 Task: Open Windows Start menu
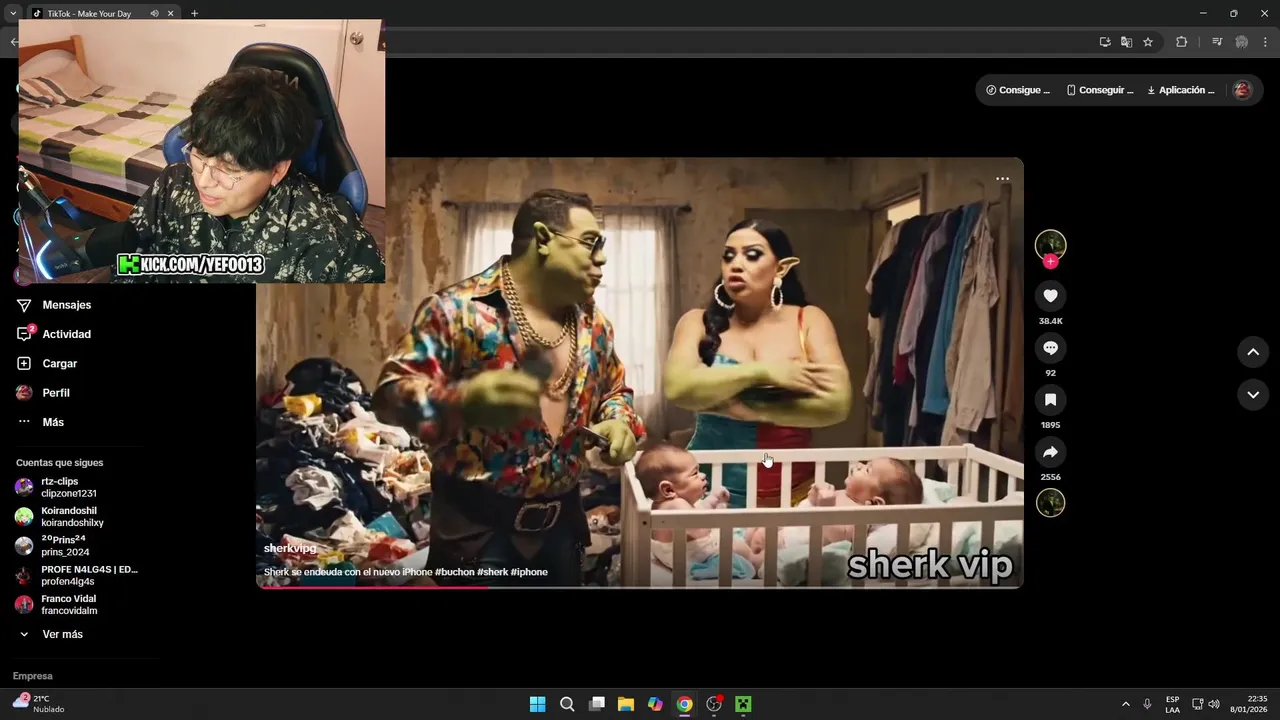coord(537,704)
